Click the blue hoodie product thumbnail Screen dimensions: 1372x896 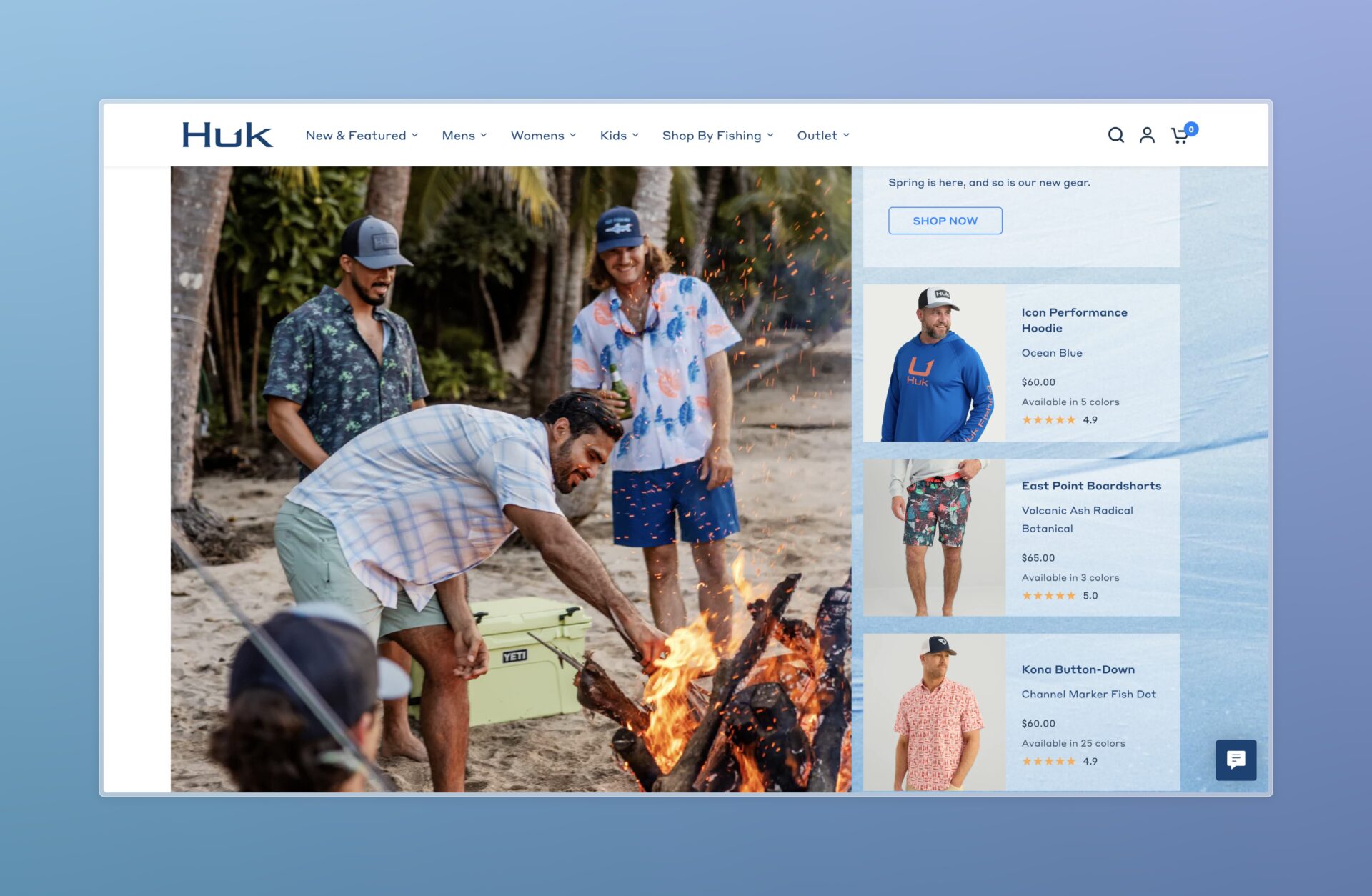click(934, 364)
